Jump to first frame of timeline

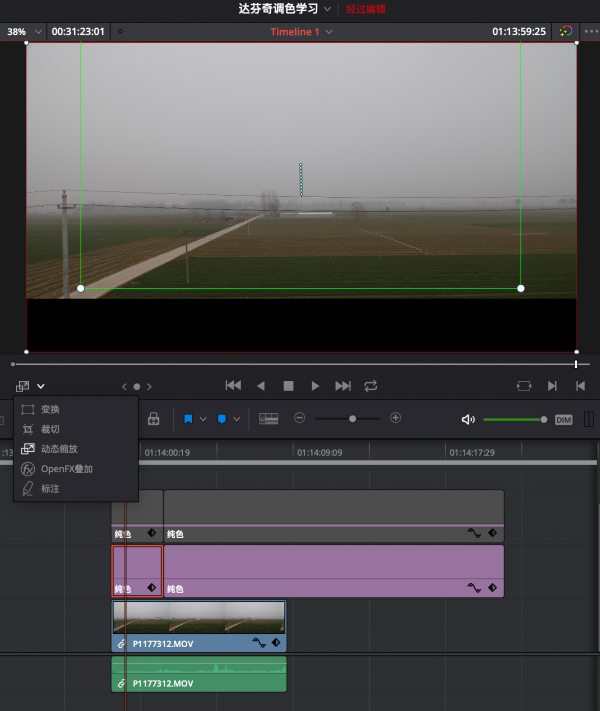(233, 386)
